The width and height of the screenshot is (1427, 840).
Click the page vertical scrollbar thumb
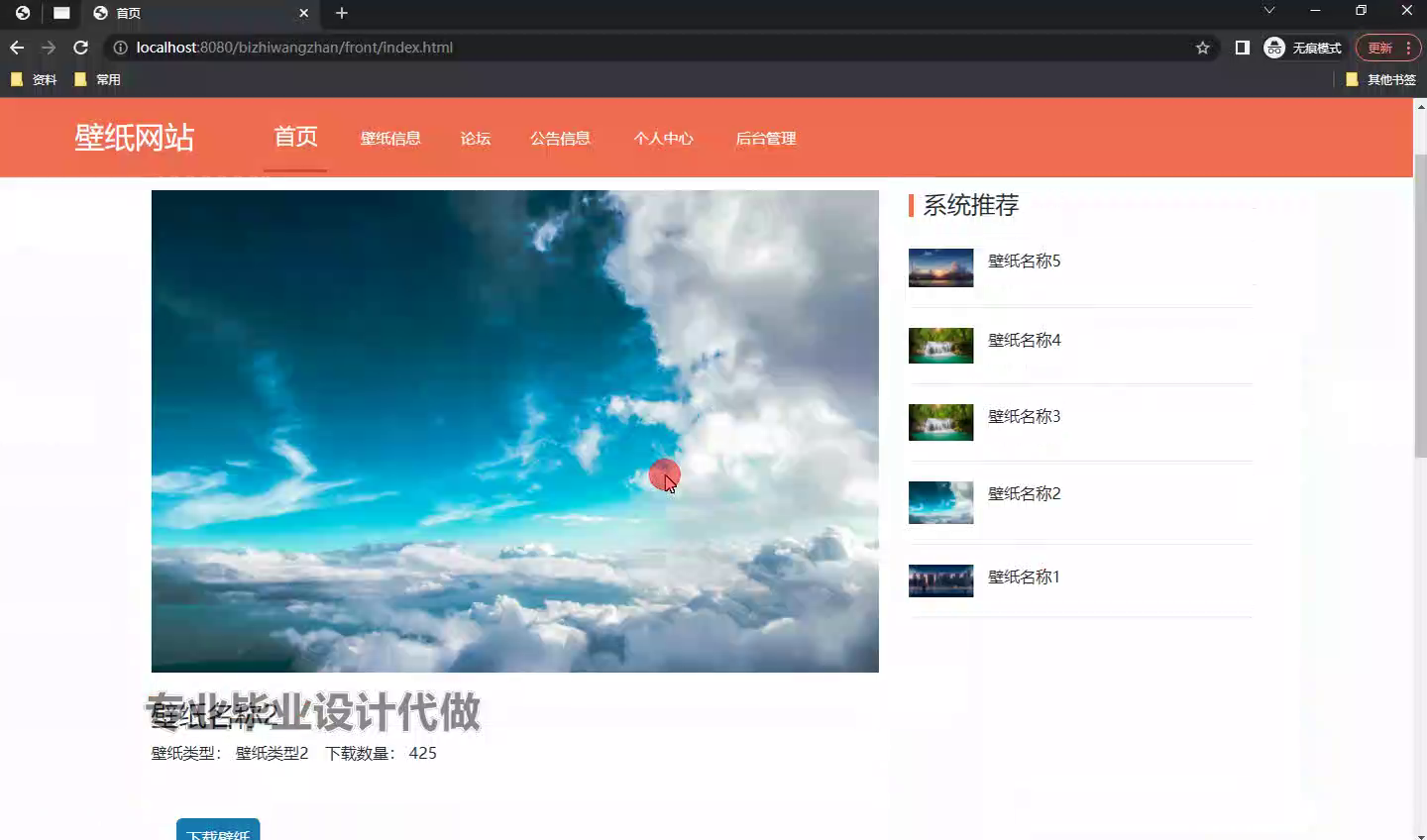1420,305
